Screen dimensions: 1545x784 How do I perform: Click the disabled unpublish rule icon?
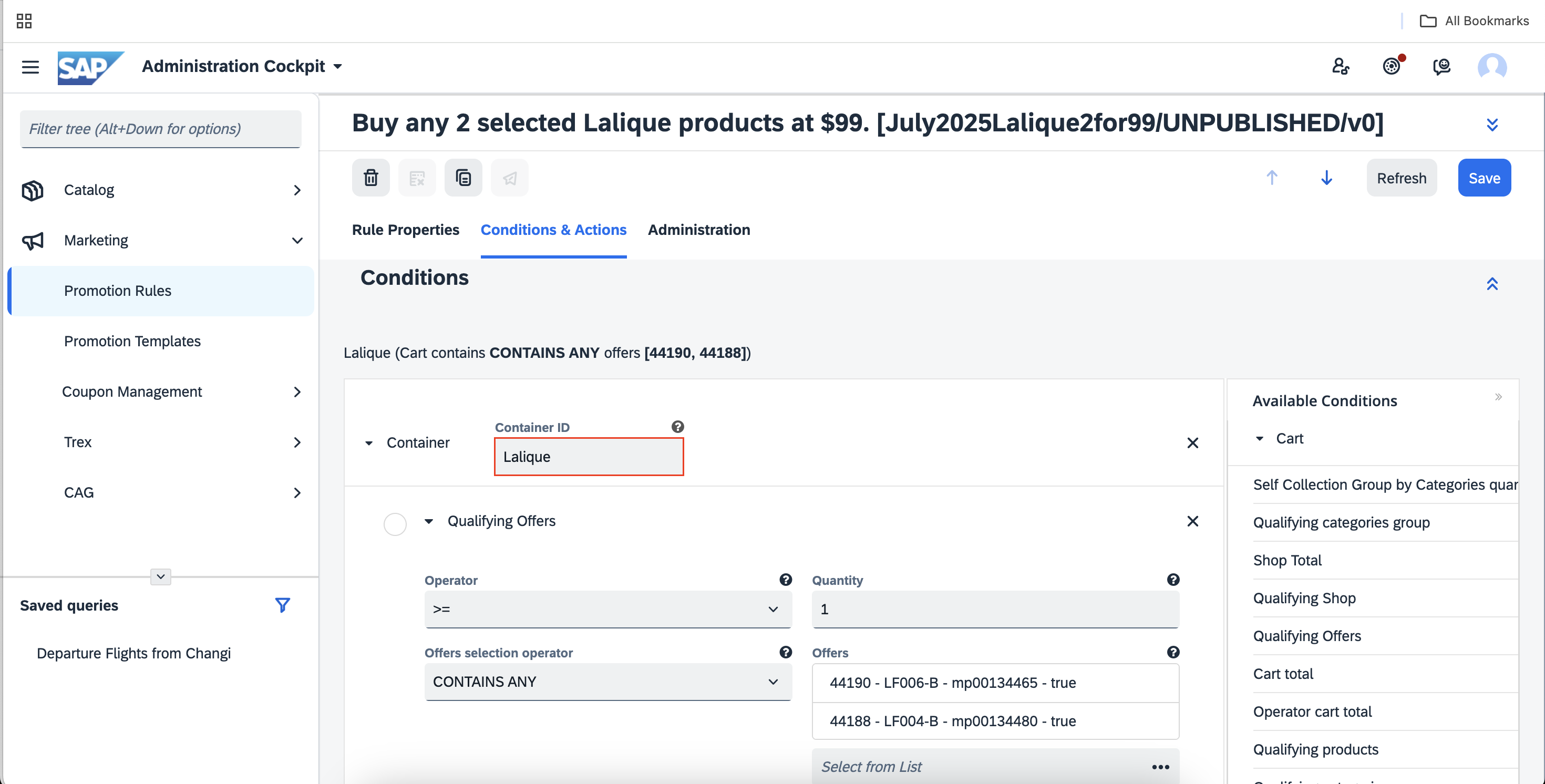(x=417, y=178)
